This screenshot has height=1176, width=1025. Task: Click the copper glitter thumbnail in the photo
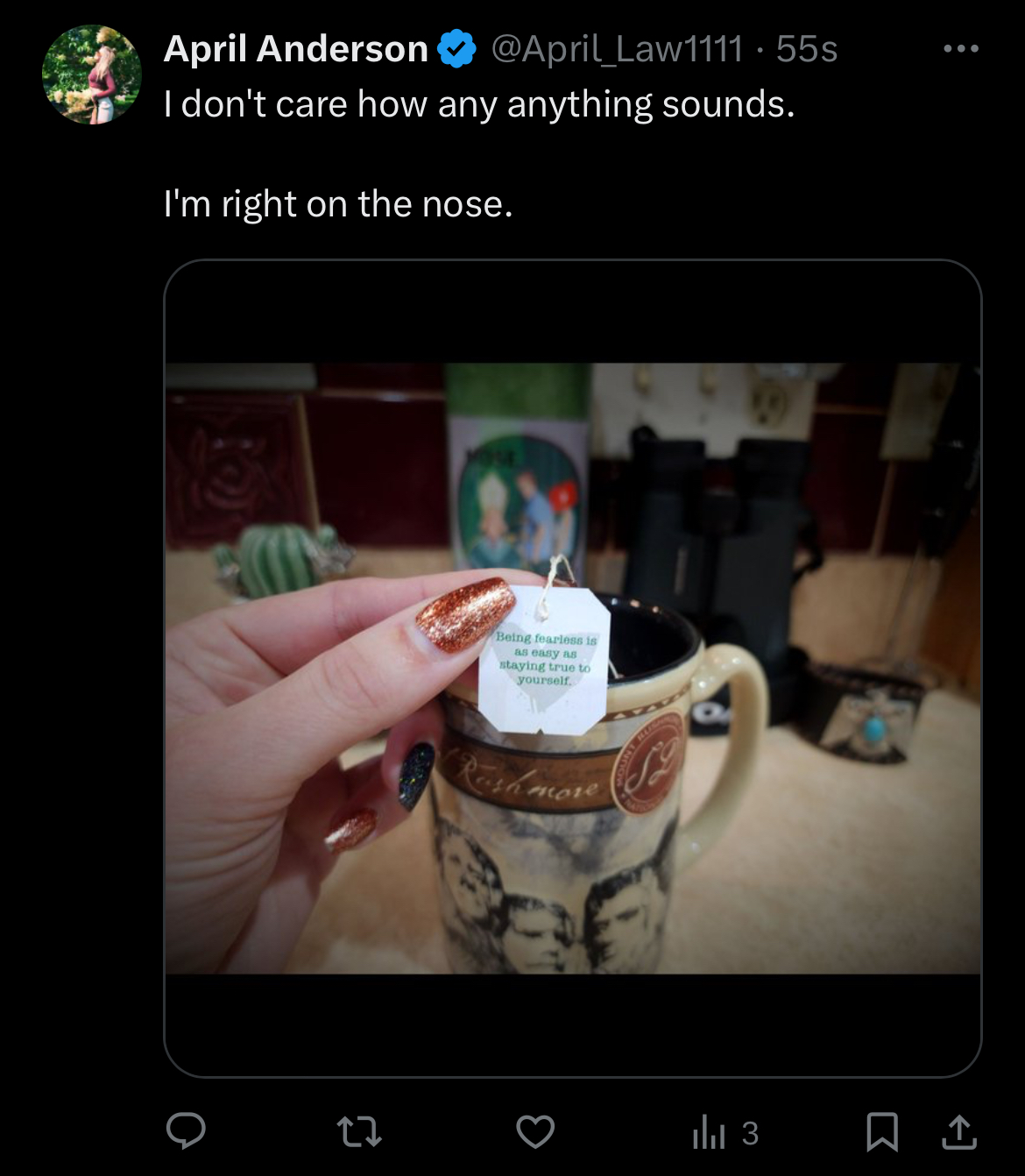pyautogui.click(x=464, y=614)
